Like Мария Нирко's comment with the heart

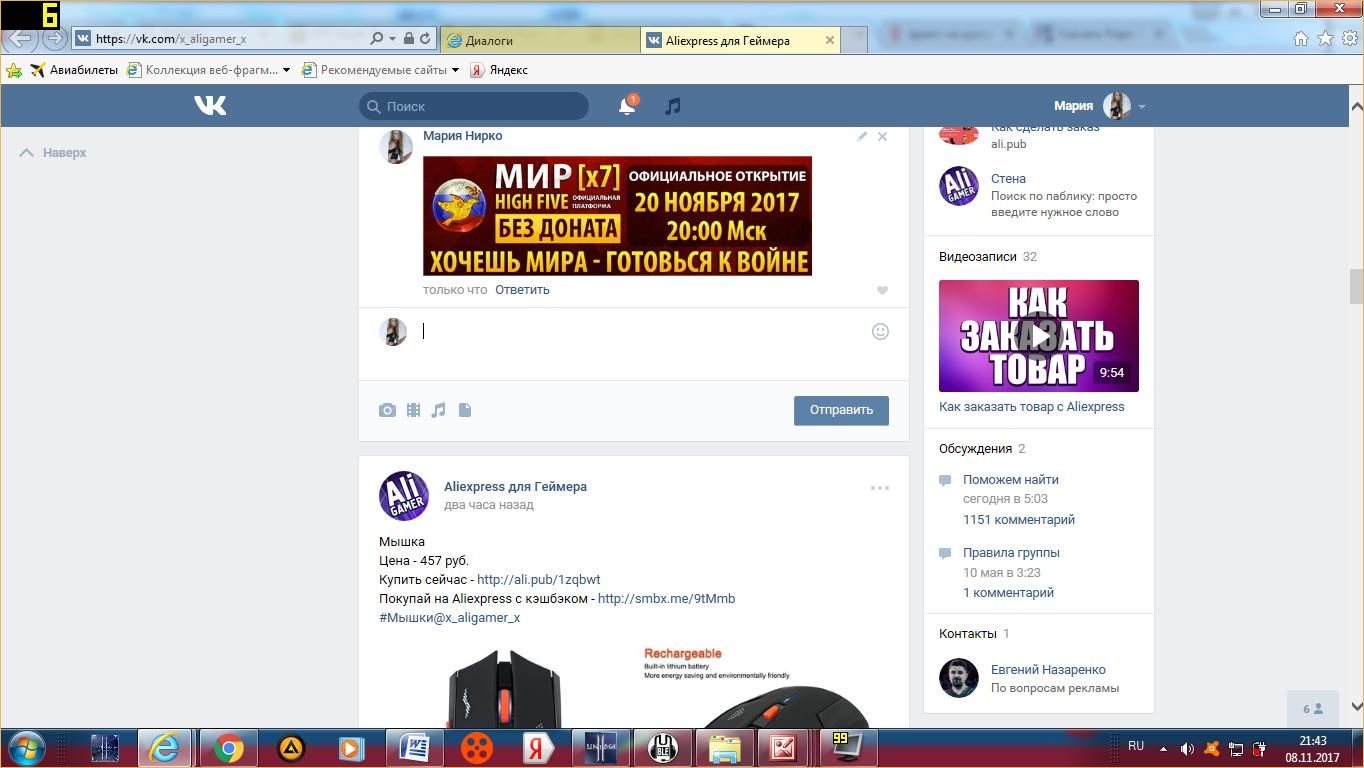[882, 290]
